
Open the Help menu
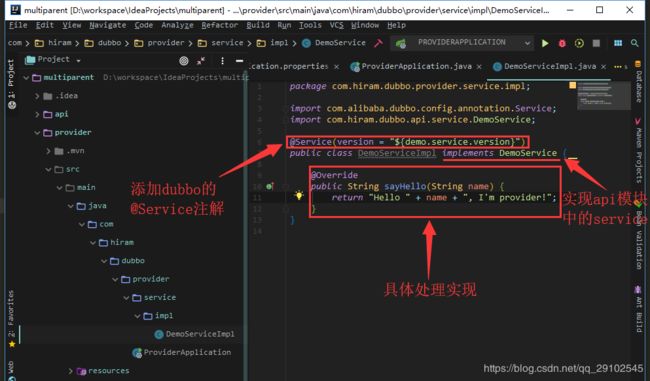click(x=396, y=25)
